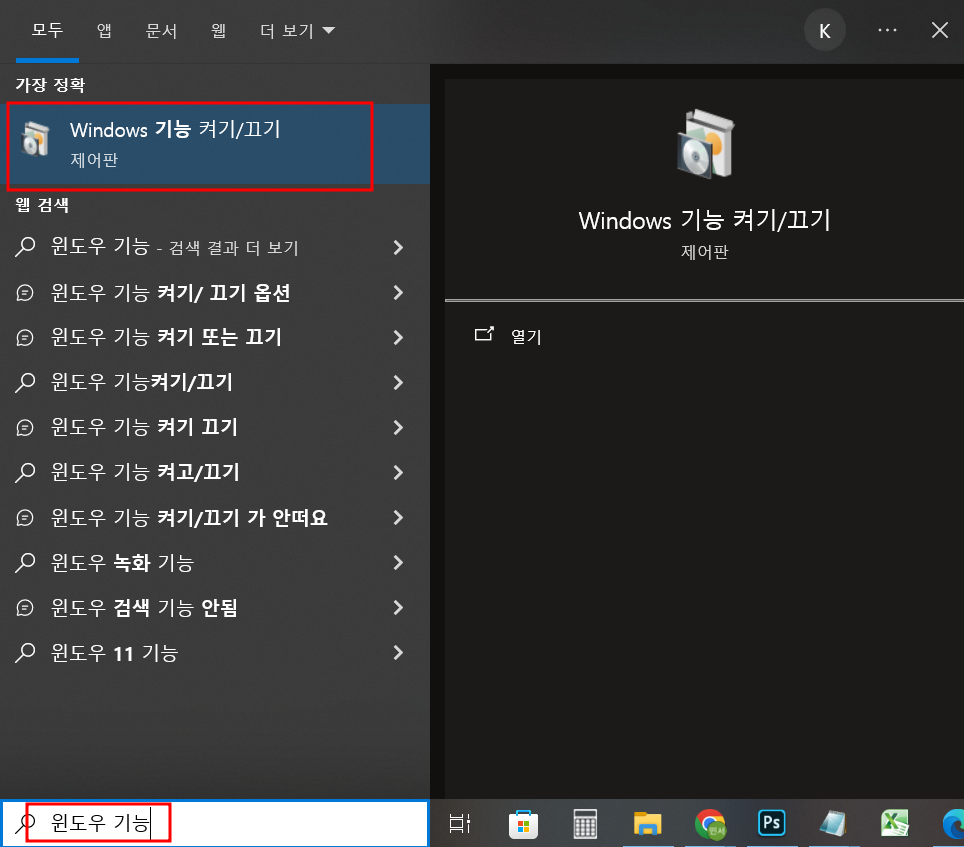The width and height of the screenshot is (964, 847).
Task: Open the three-dot options menu
Action: click(x=887, y=30)
